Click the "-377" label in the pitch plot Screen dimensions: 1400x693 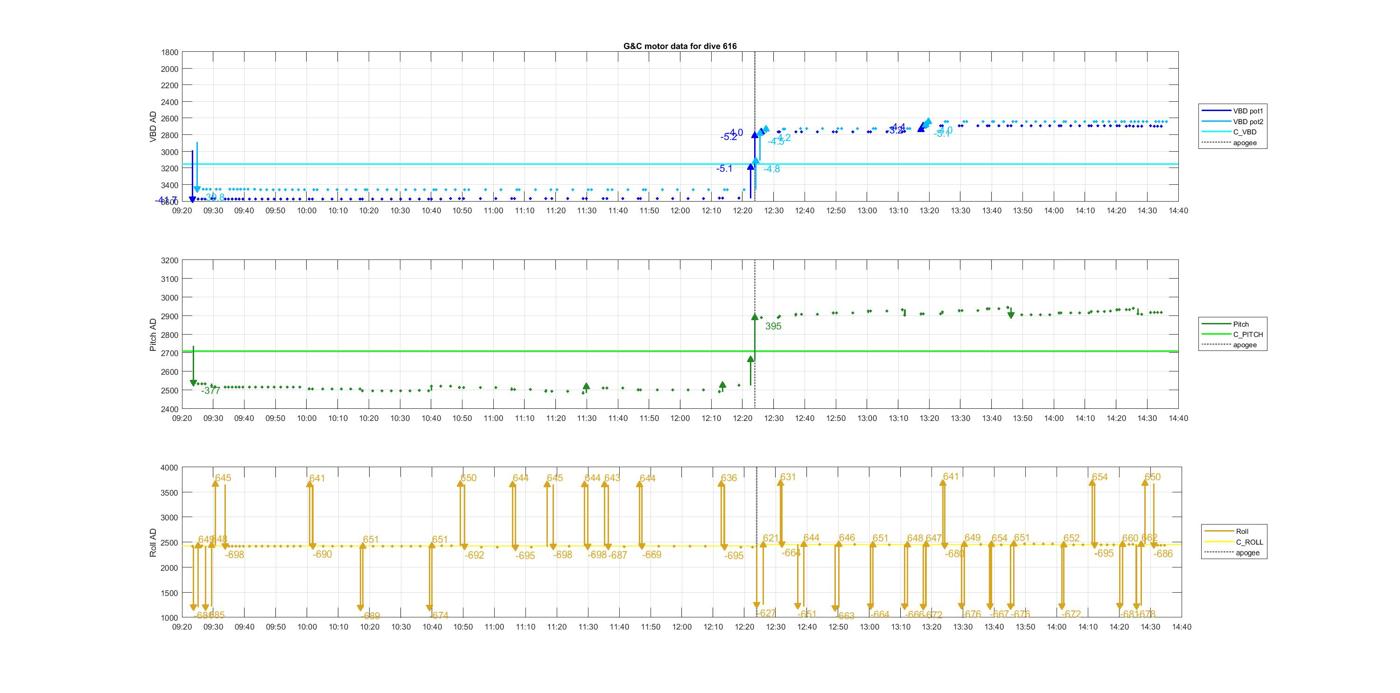tap(210, 391)
